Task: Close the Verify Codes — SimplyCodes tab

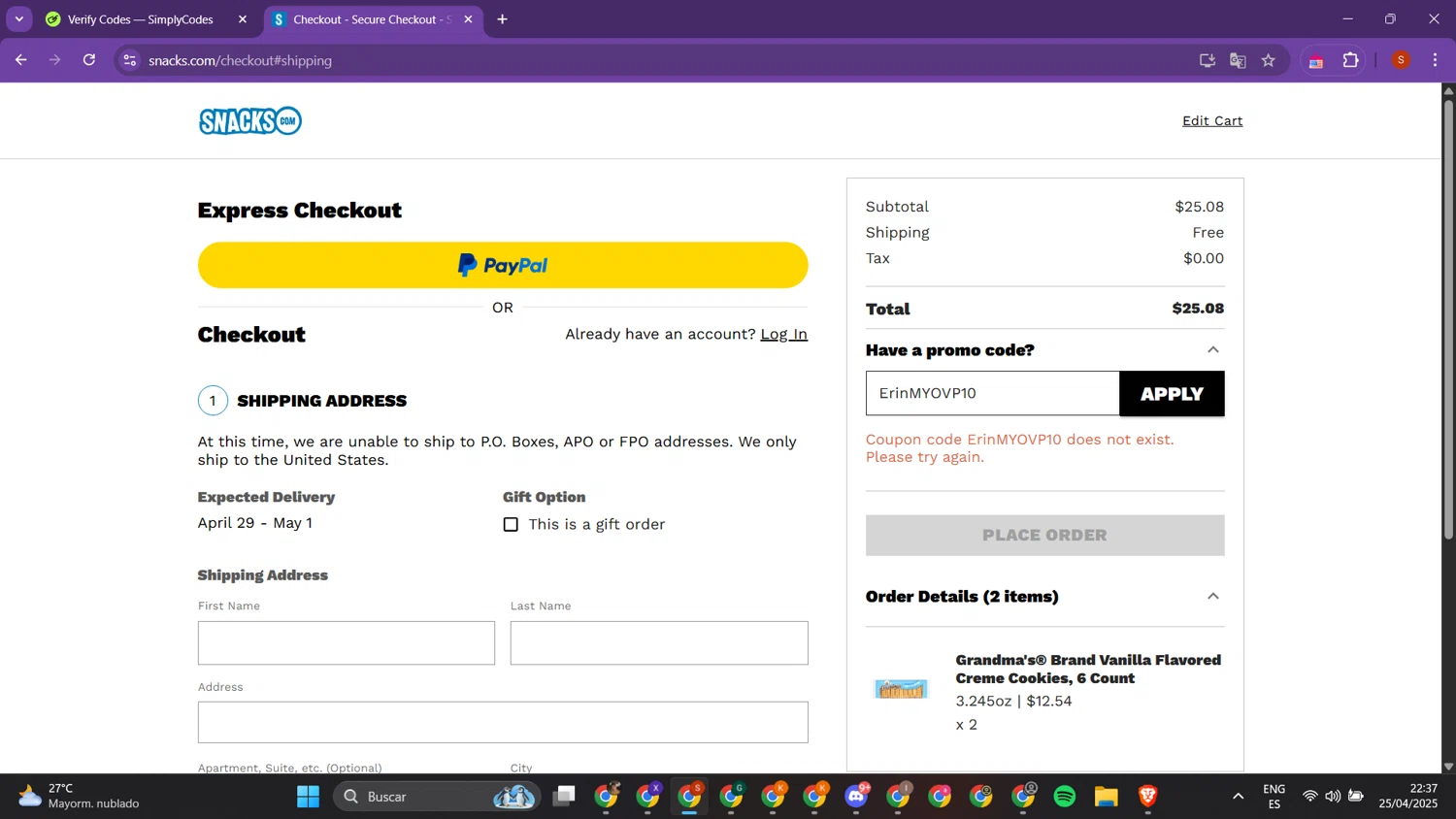Action: click(243, 19)
